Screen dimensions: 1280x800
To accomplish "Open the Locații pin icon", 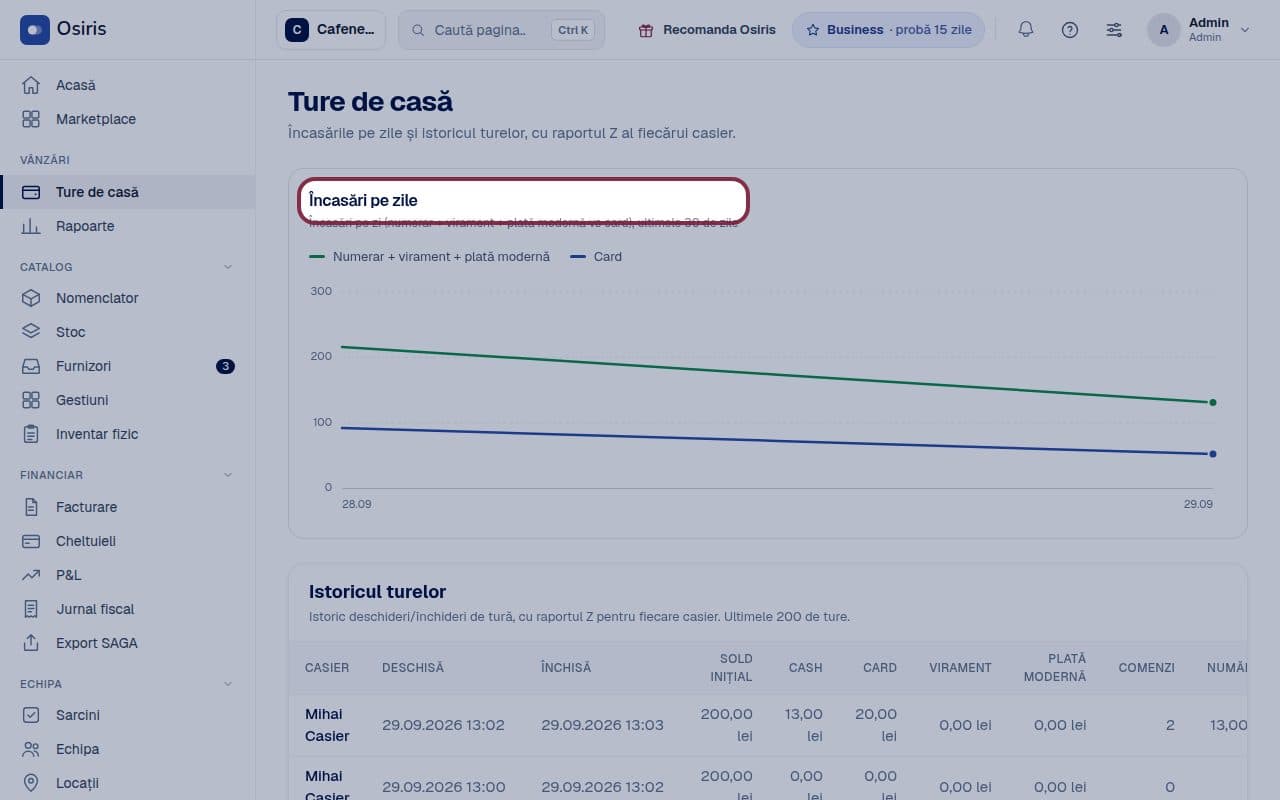I will coord(31,783).
